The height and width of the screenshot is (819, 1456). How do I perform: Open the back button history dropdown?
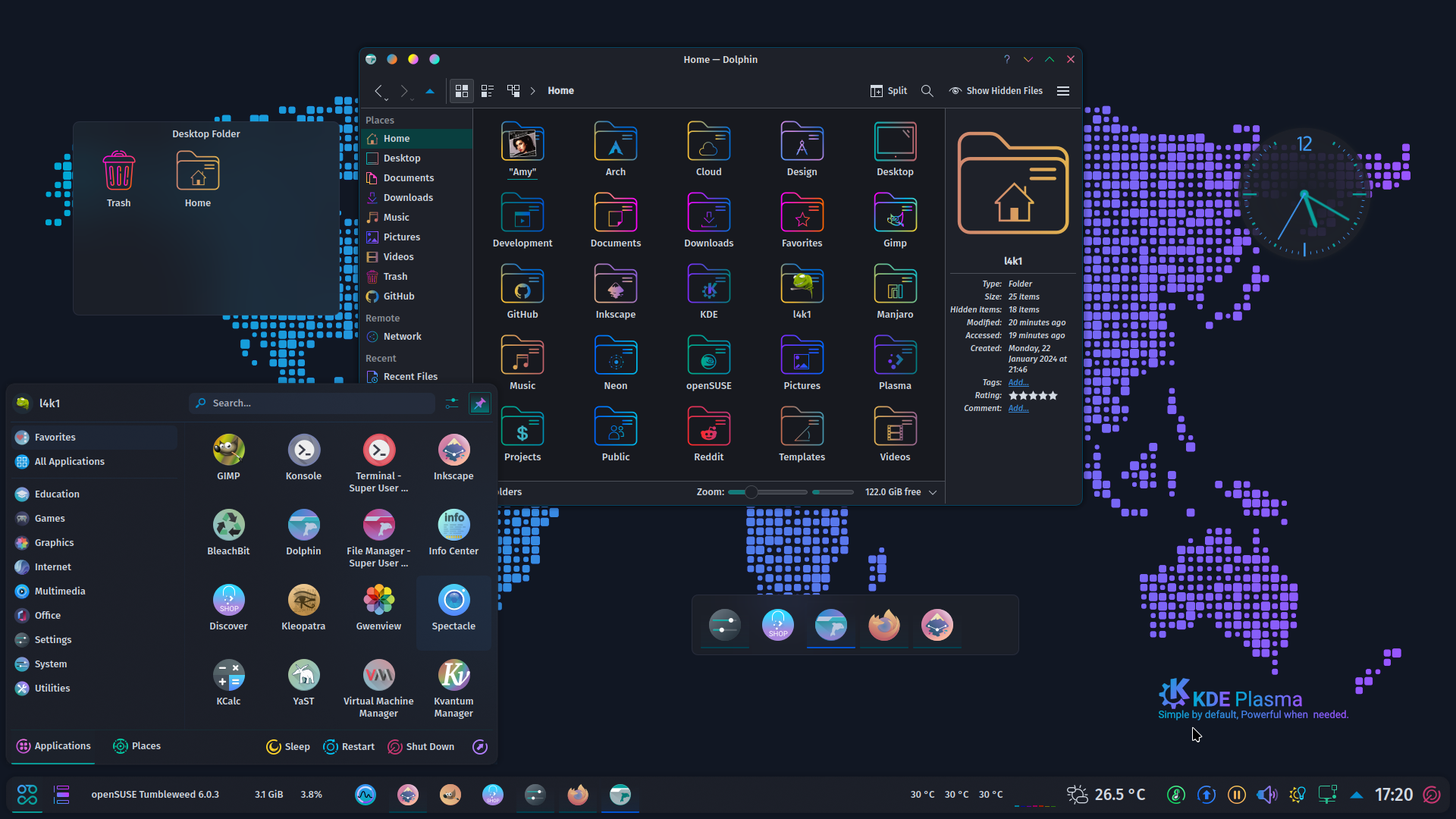coord(386,99)
